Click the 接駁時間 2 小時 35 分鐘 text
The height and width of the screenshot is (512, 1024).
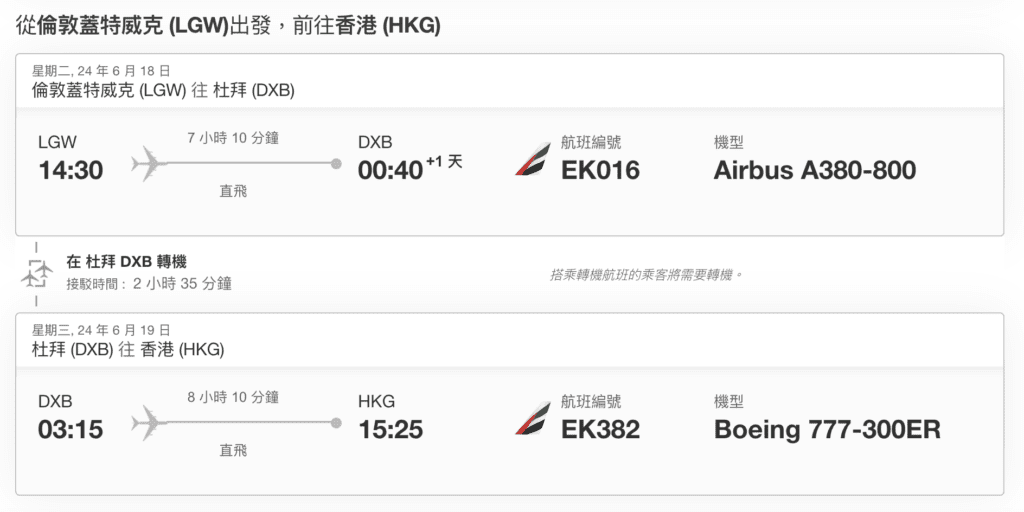click(x=149, y=284)
